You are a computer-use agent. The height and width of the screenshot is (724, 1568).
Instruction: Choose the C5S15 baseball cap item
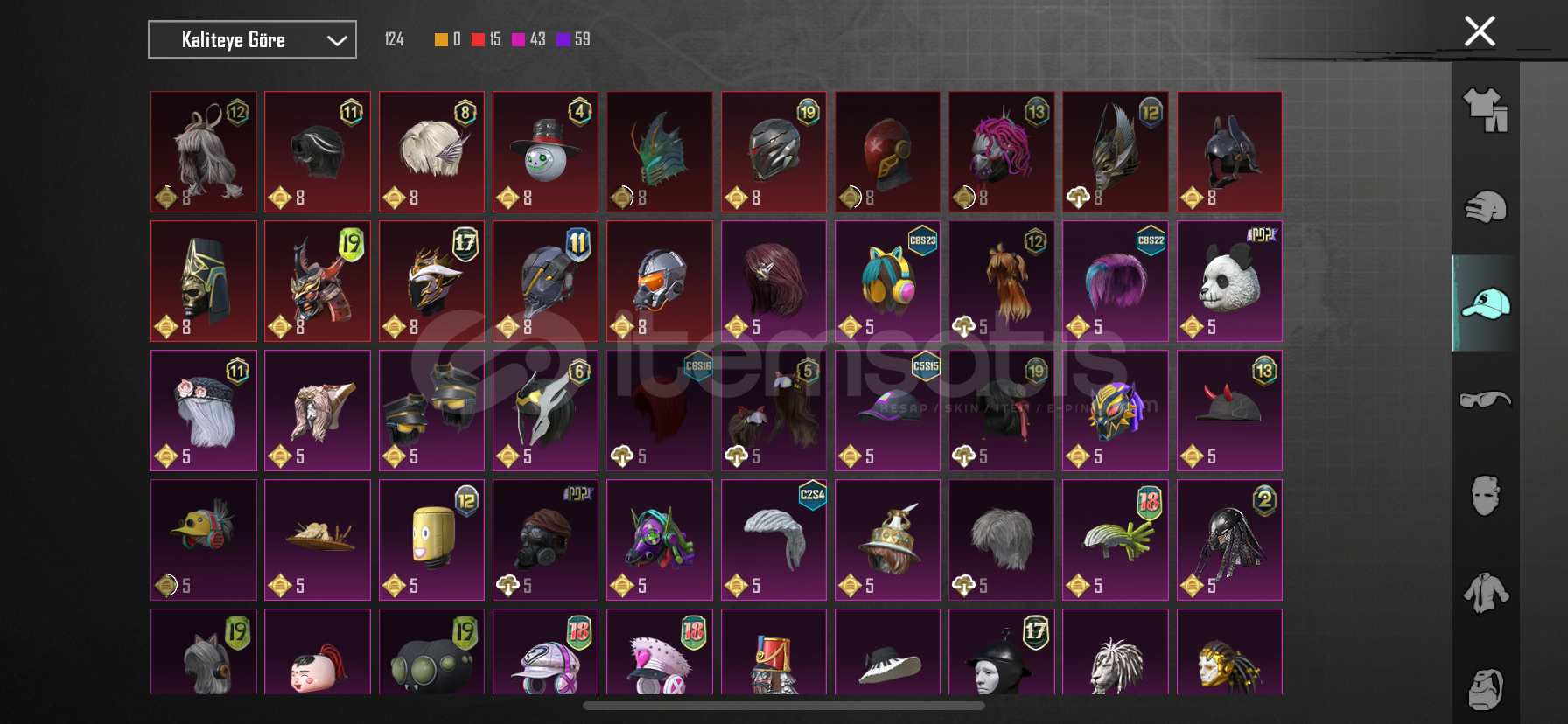887,410
